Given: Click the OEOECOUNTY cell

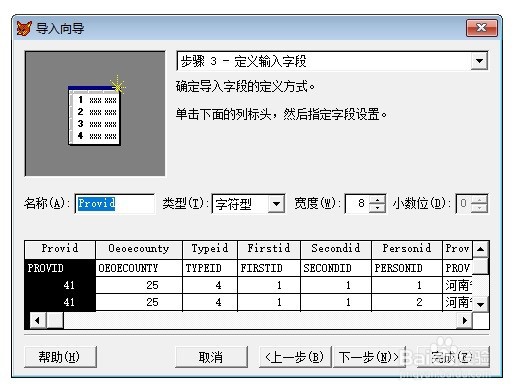Looking at the screenshot, I should pyautogui.click(x=139, y=268).
